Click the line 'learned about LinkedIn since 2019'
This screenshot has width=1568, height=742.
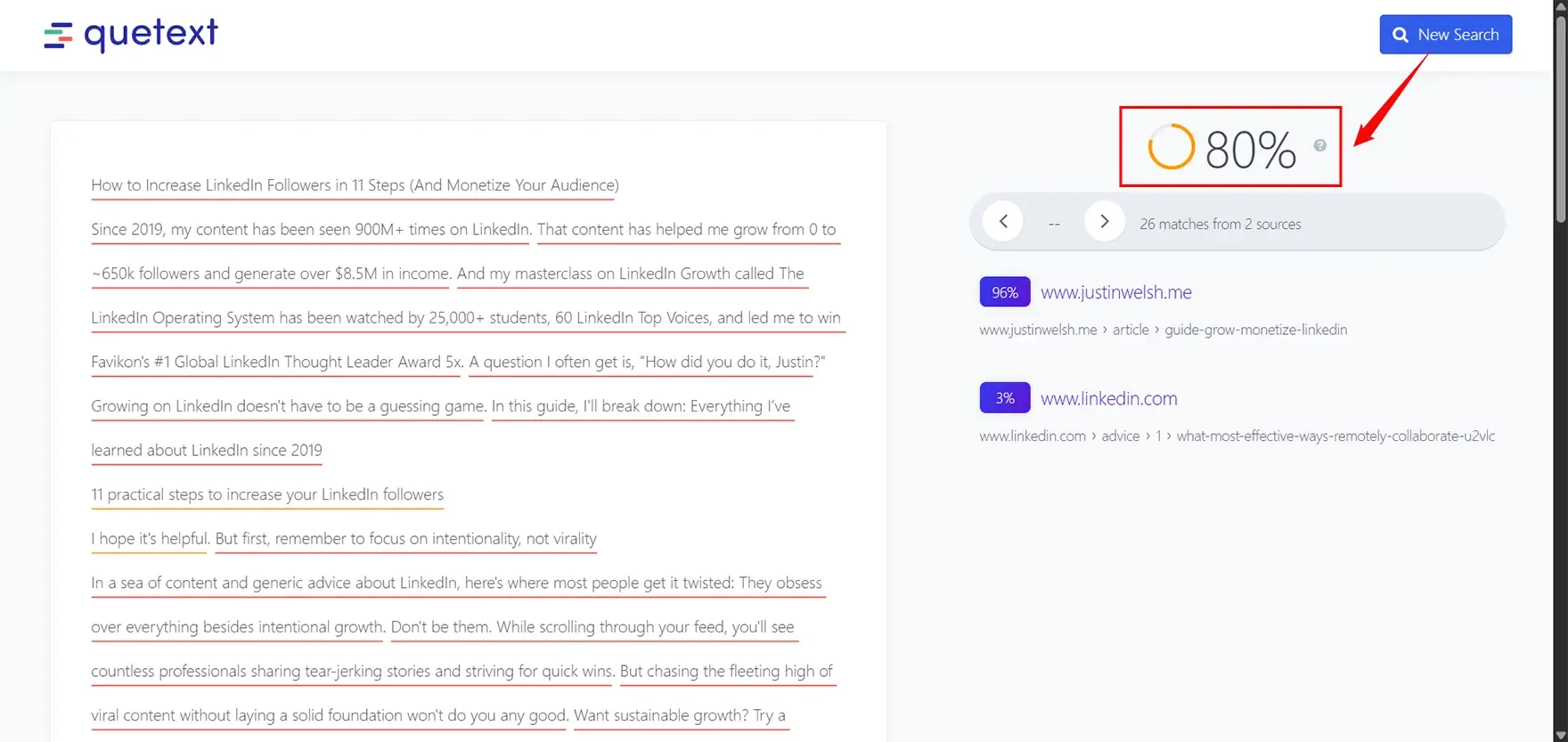click(x=207, y=451)
